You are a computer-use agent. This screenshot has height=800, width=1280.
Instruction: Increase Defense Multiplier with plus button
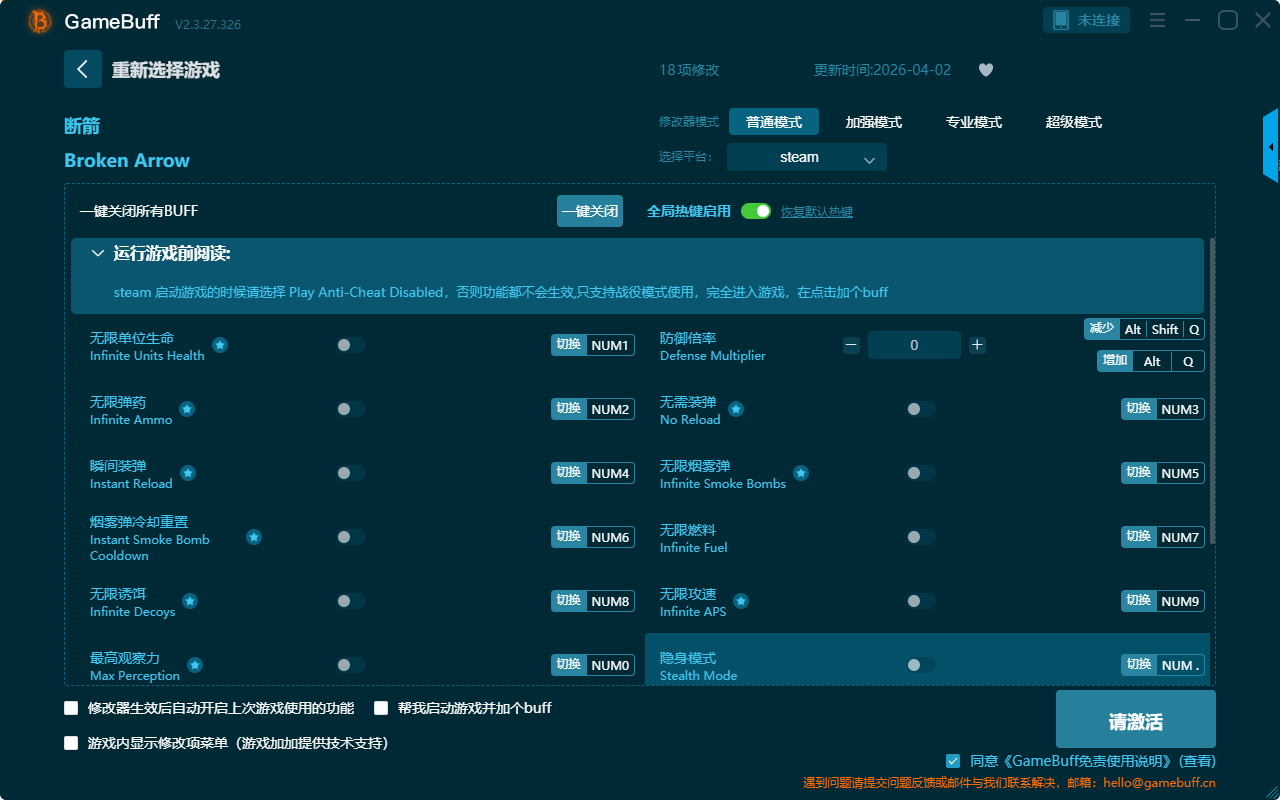(977, 345)
